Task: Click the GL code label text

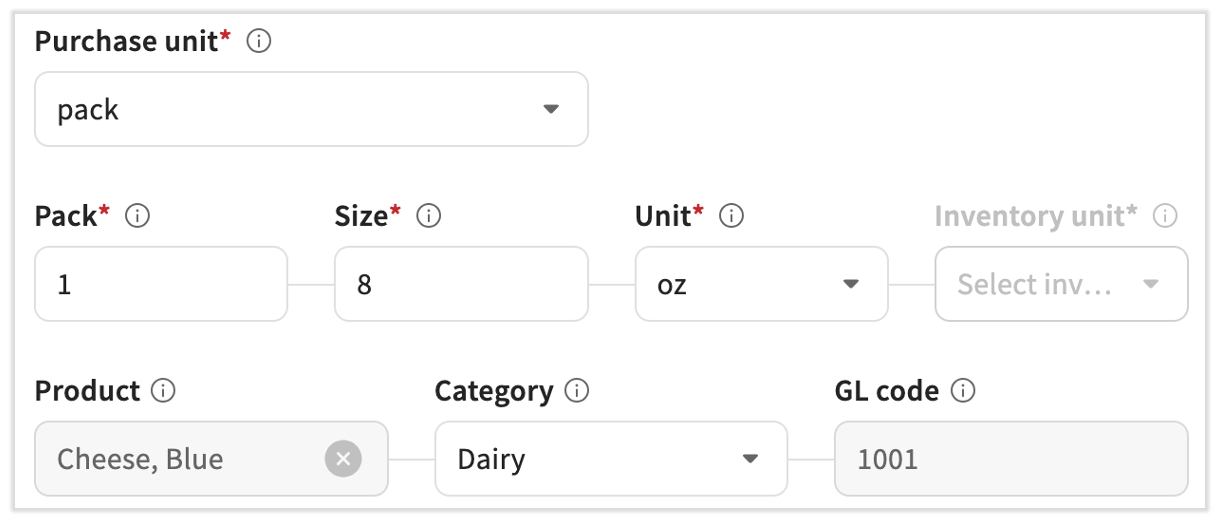Action: point(887,391)
